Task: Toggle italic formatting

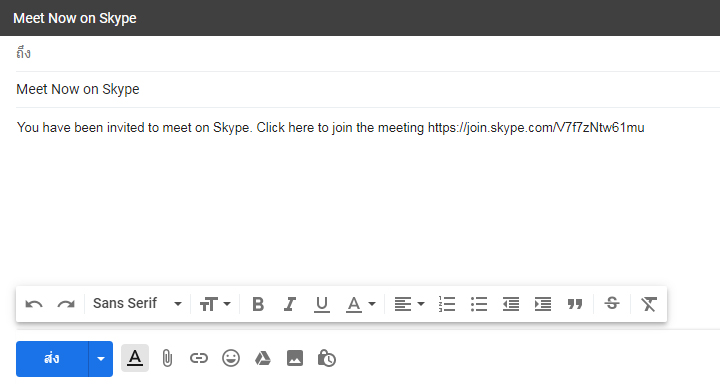Action: (290, 304)
